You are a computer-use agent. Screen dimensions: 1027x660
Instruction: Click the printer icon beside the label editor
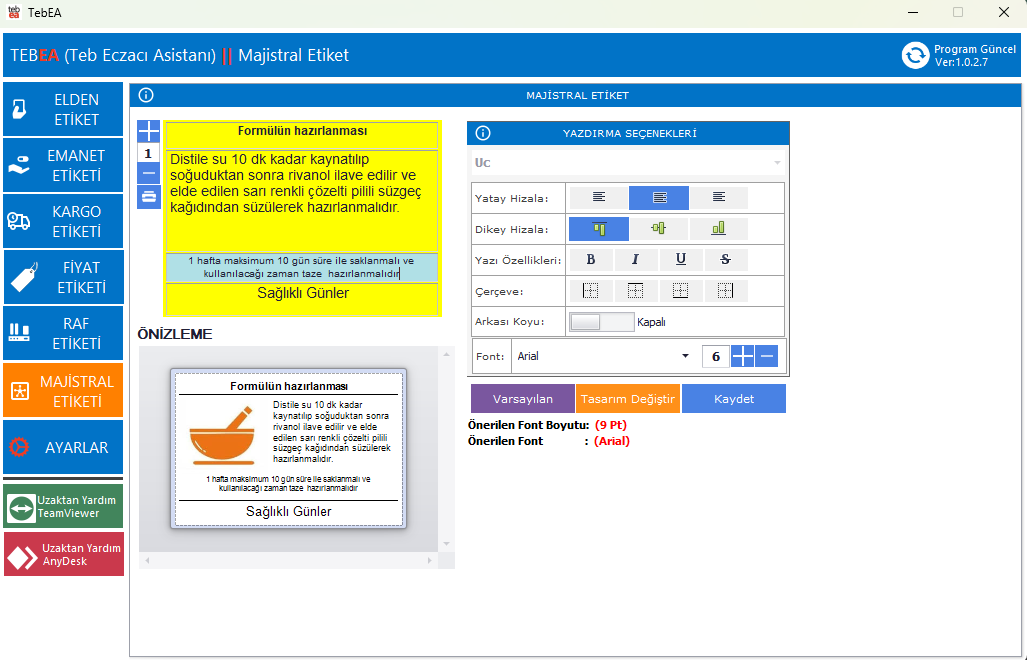[x=148, y=196]
